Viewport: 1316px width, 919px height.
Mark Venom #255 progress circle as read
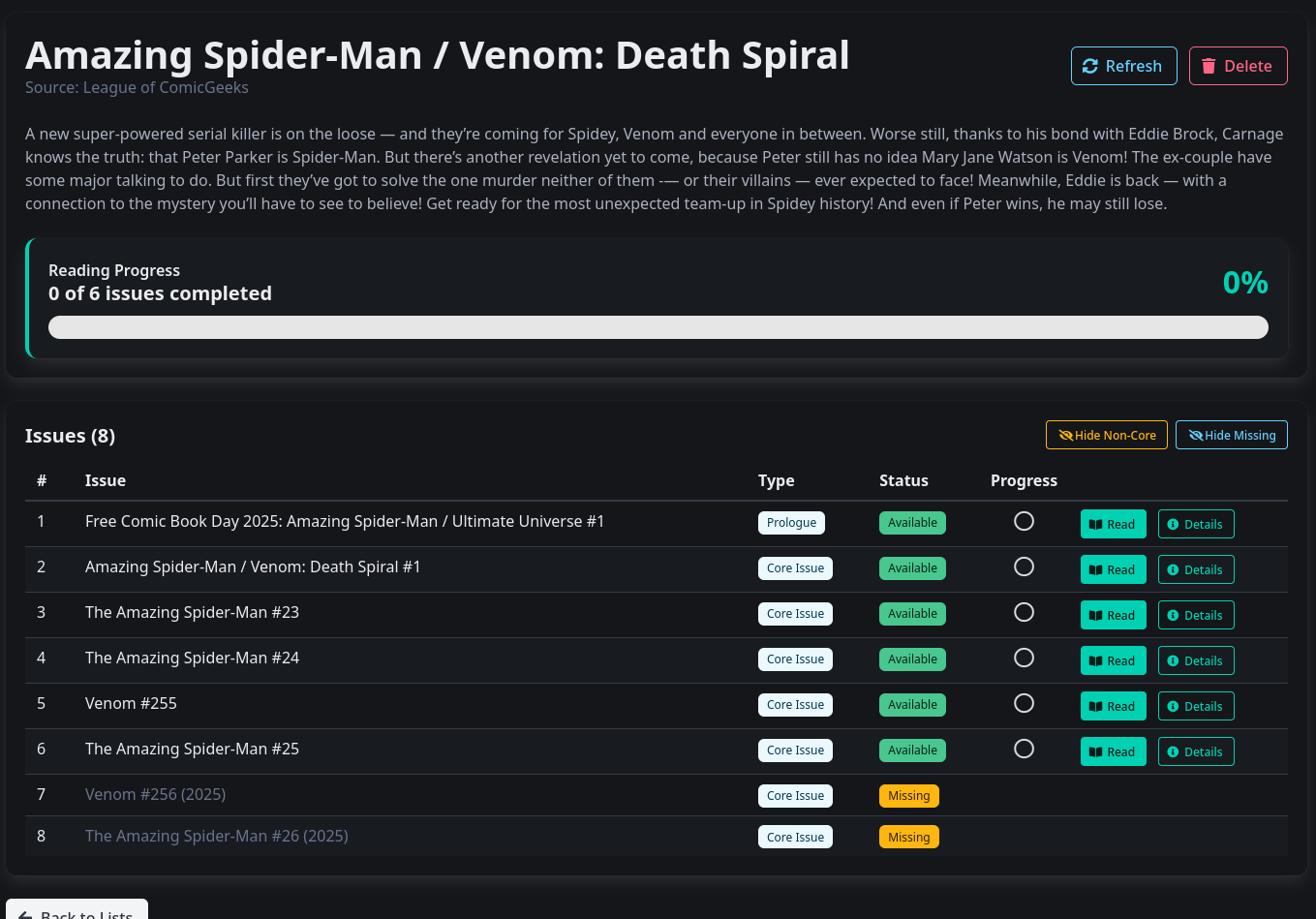pyautogui.click(x=1024, y=703)
